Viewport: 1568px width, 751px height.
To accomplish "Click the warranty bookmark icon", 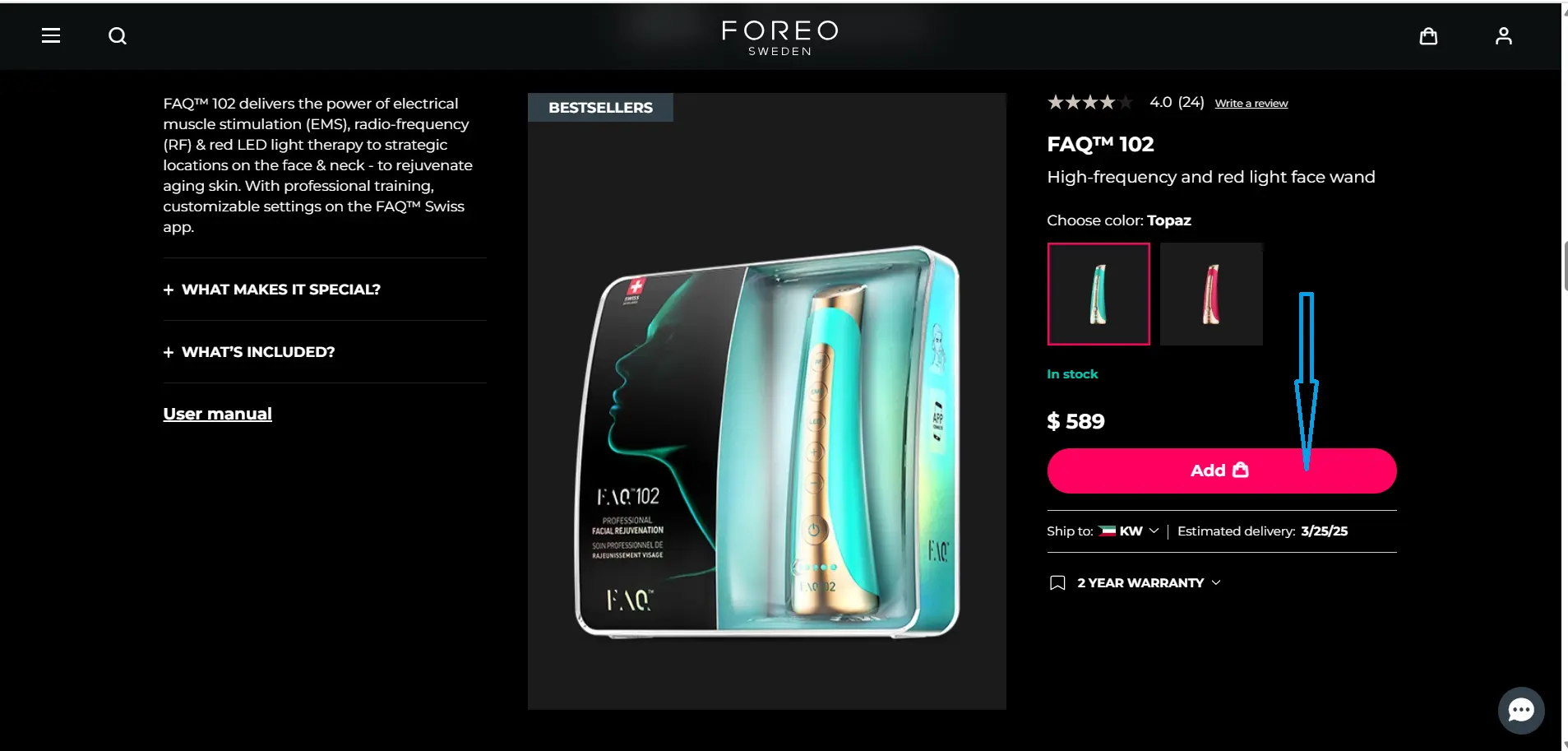I will [x=1057, y=583].
